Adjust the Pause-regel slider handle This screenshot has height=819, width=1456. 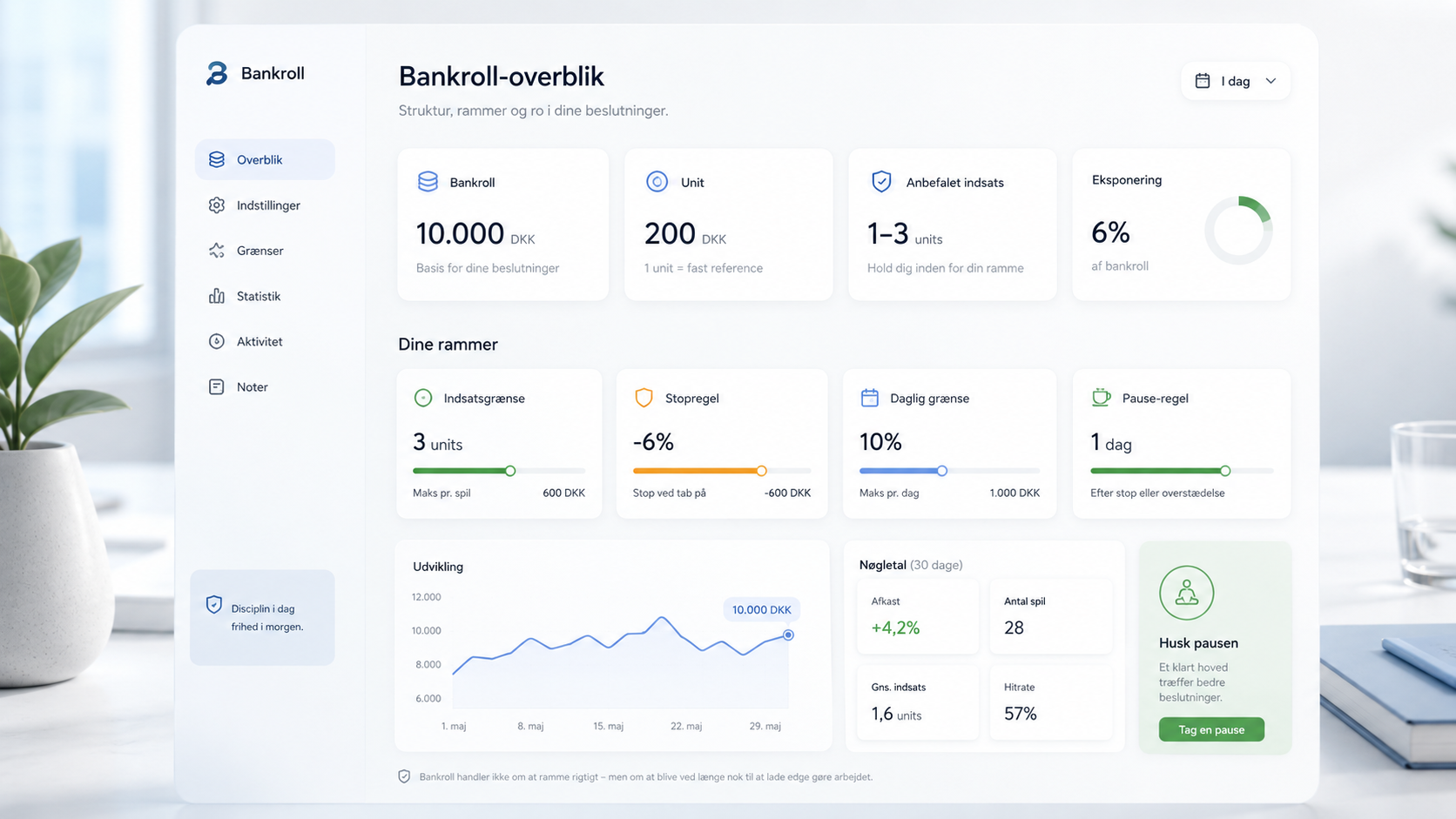(1225, 471)
